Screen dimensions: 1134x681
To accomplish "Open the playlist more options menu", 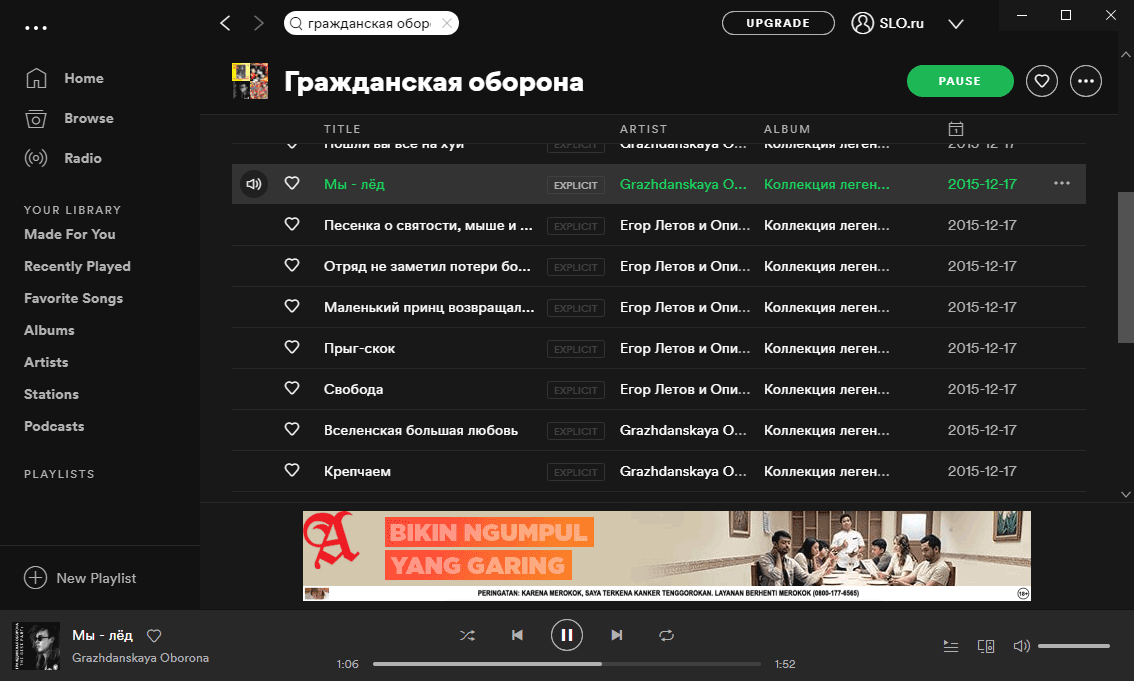I will [1086, 81].
